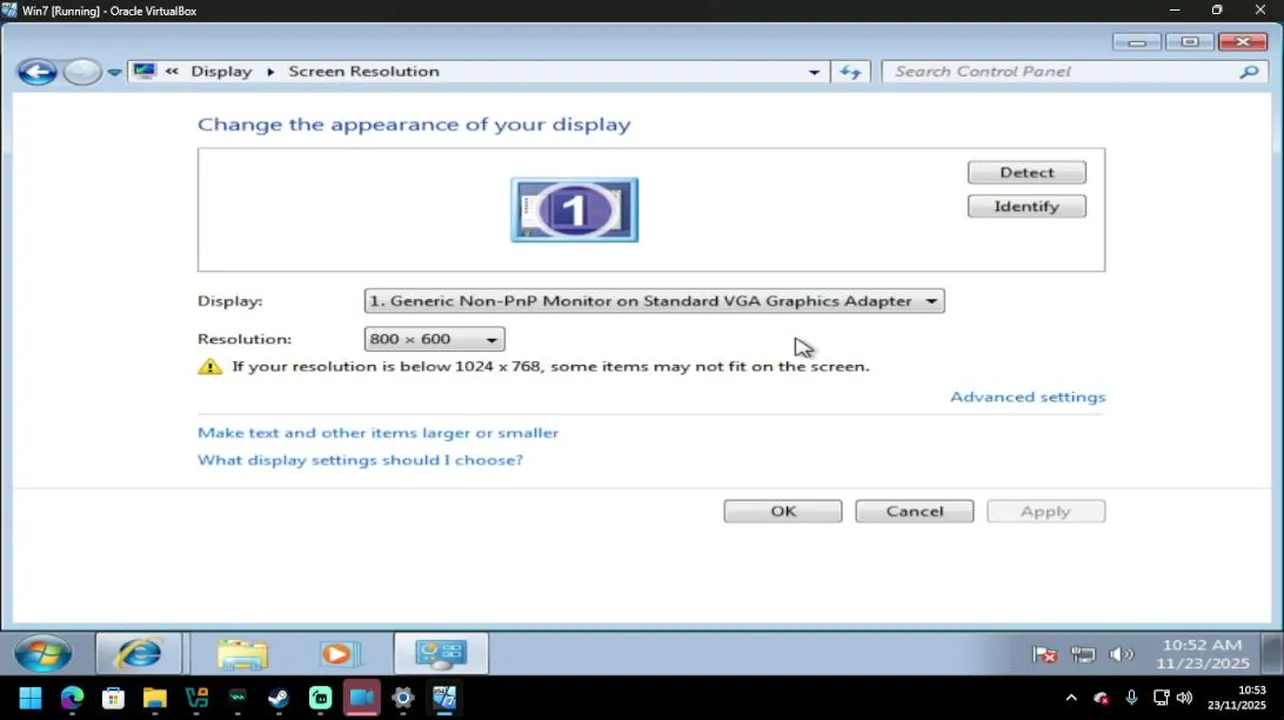Open the Display monitor dropdown
Image resolution: width=1284 pixels, height=720 pixels.
point(654,301)
